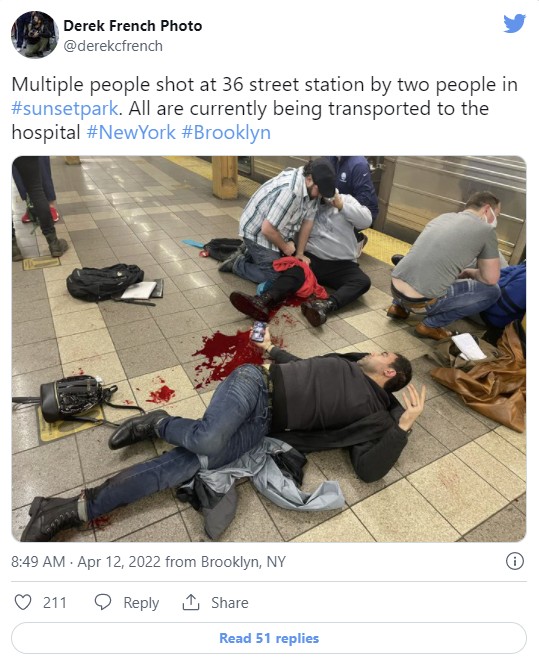This screenshot has width=539, height=665.
Task: Click the tweet body text
Action: tap(265, 109)
